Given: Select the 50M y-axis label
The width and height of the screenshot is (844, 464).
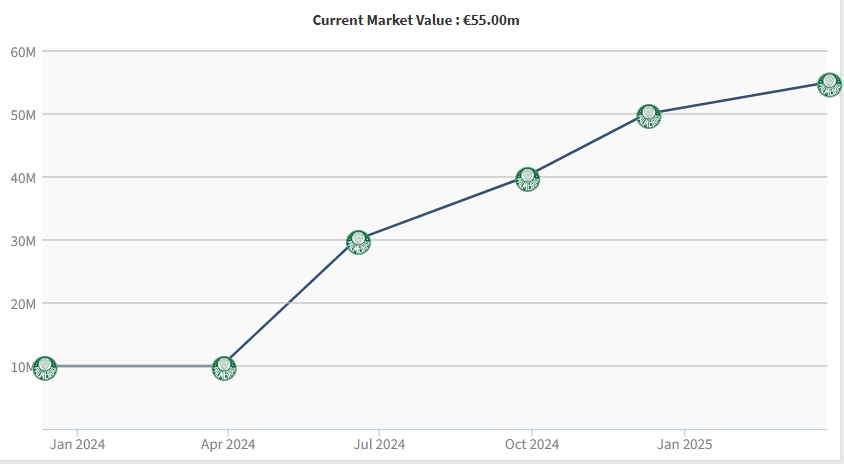Looking at the screenshot, I should (x=23, y=114).
